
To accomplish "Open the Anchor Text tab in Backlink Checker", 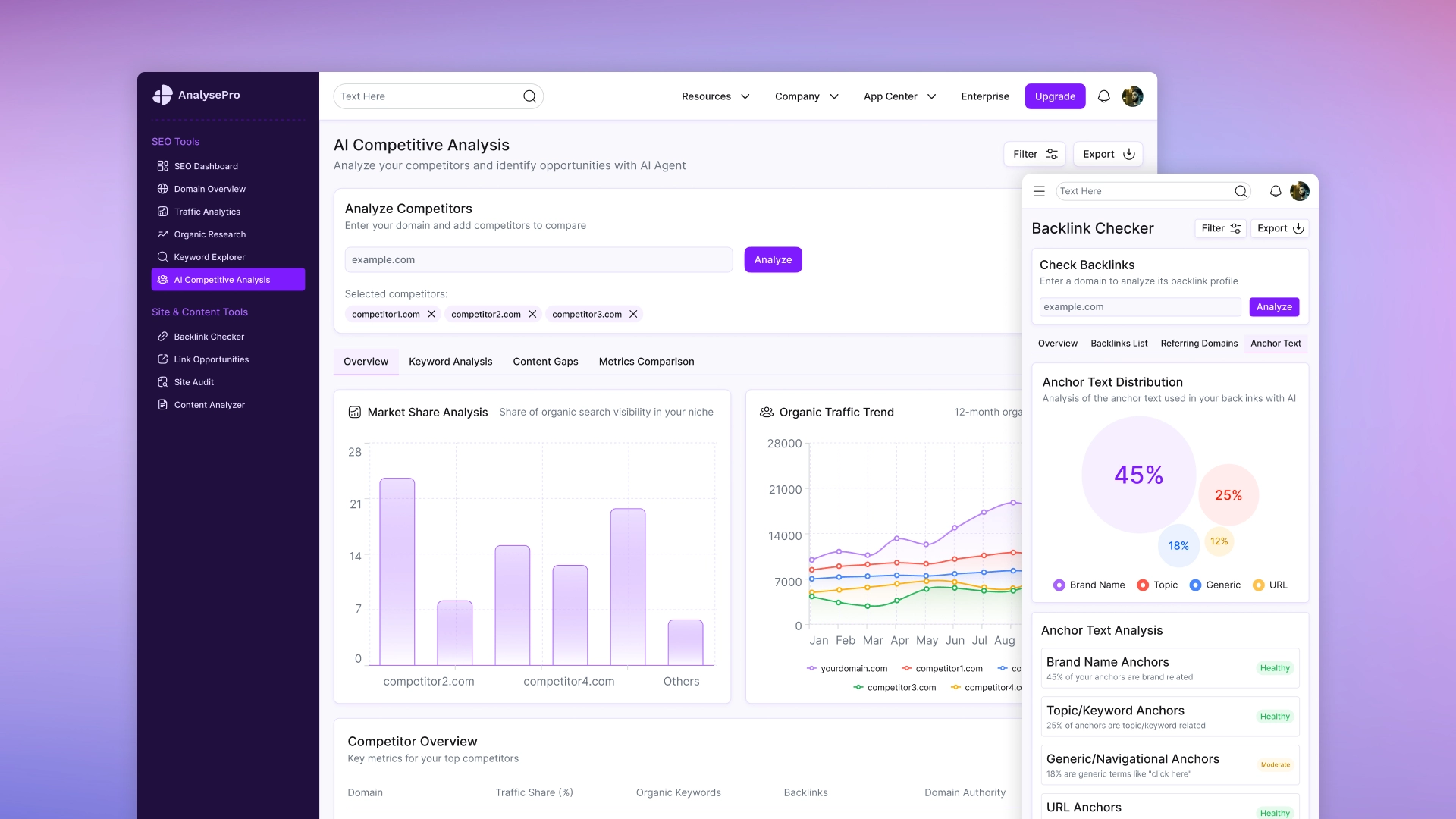I will pos(1275,343).
